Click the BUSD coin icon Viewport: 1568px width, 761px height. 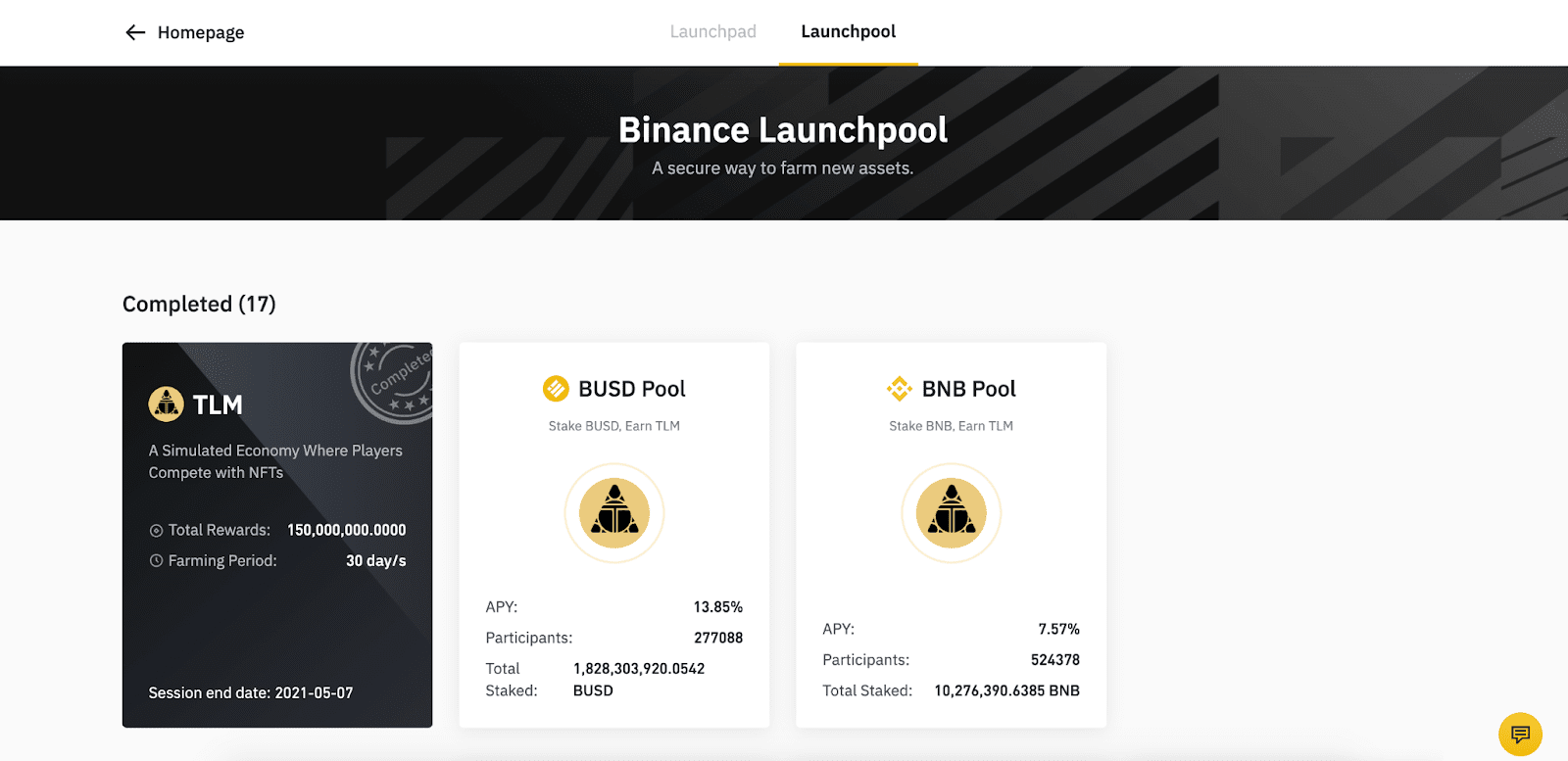click(556, 389)
